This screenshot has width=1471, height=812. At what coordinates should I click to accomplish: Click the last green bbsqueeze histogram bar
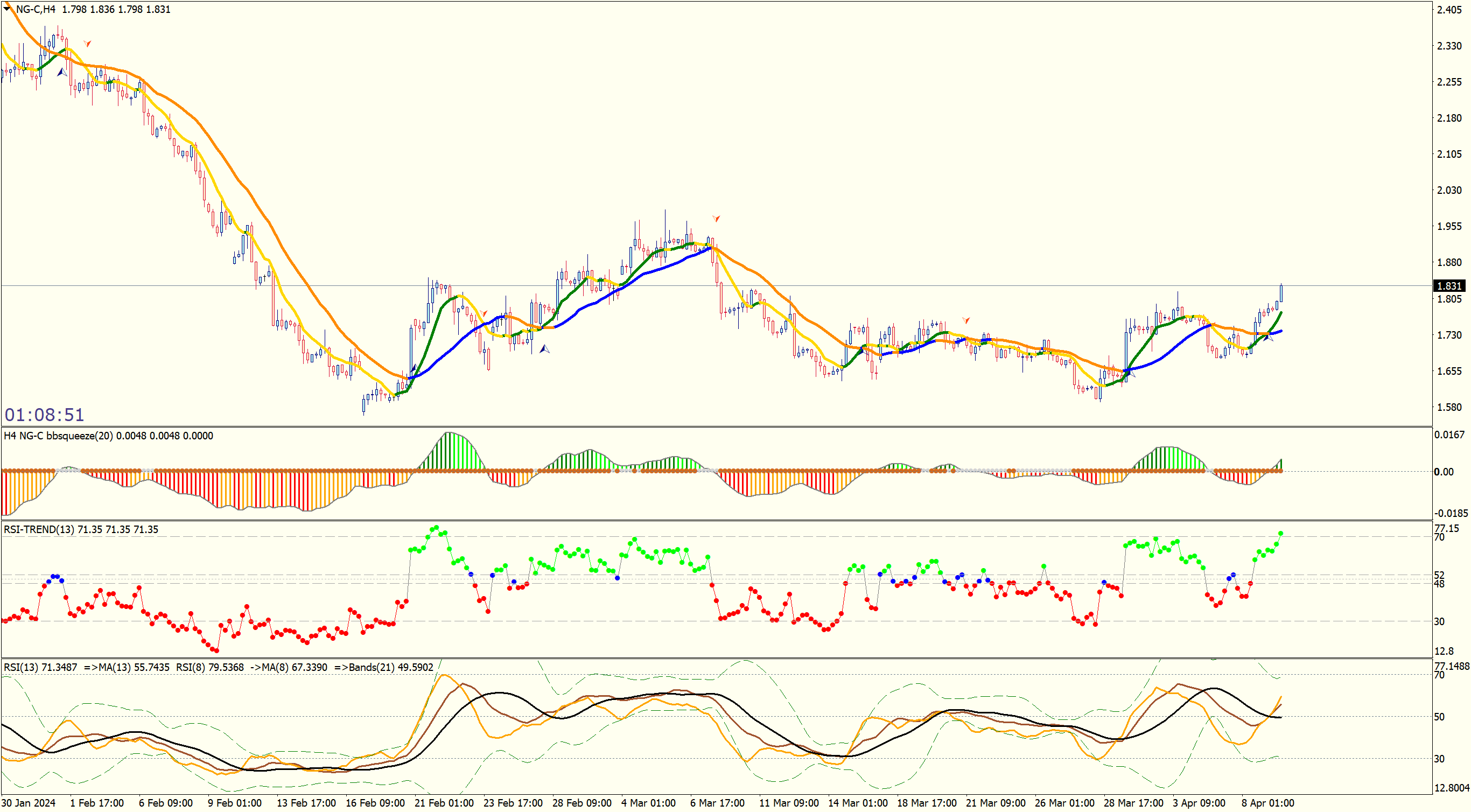tap(1281, 465)
